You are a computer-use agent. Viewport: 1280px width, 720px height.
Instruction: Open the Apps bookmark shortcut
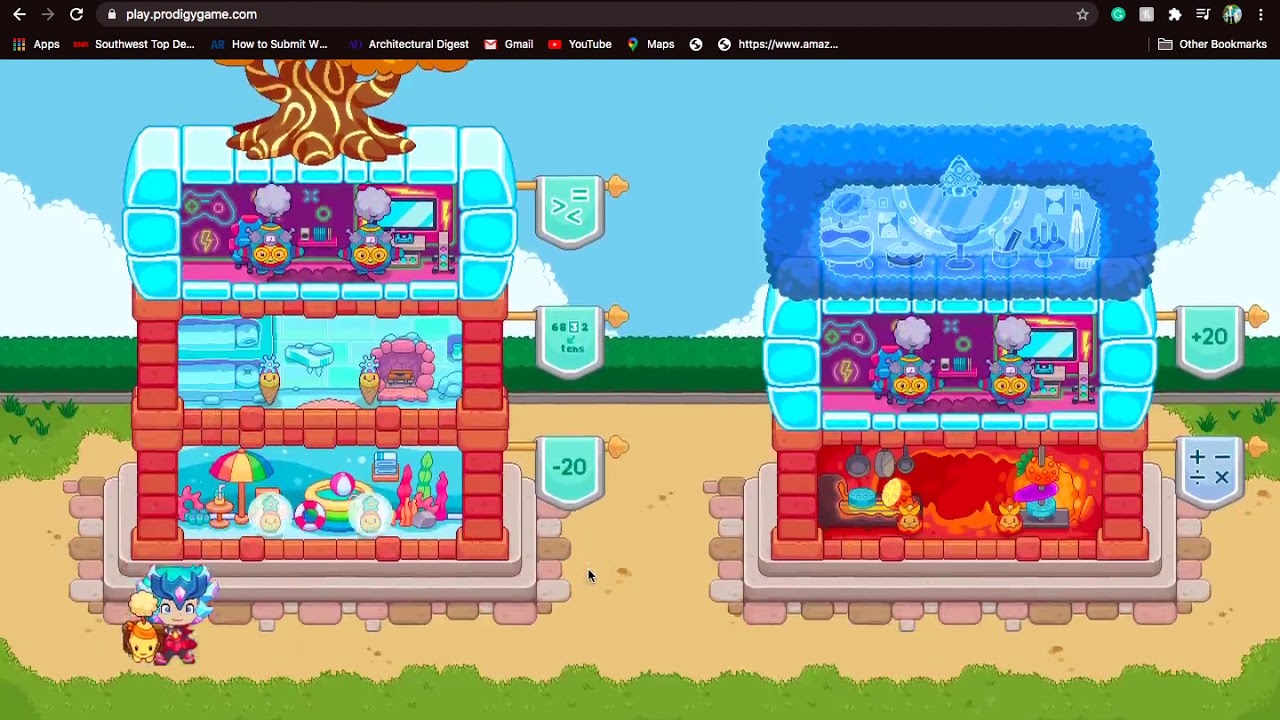click(36, 44)
